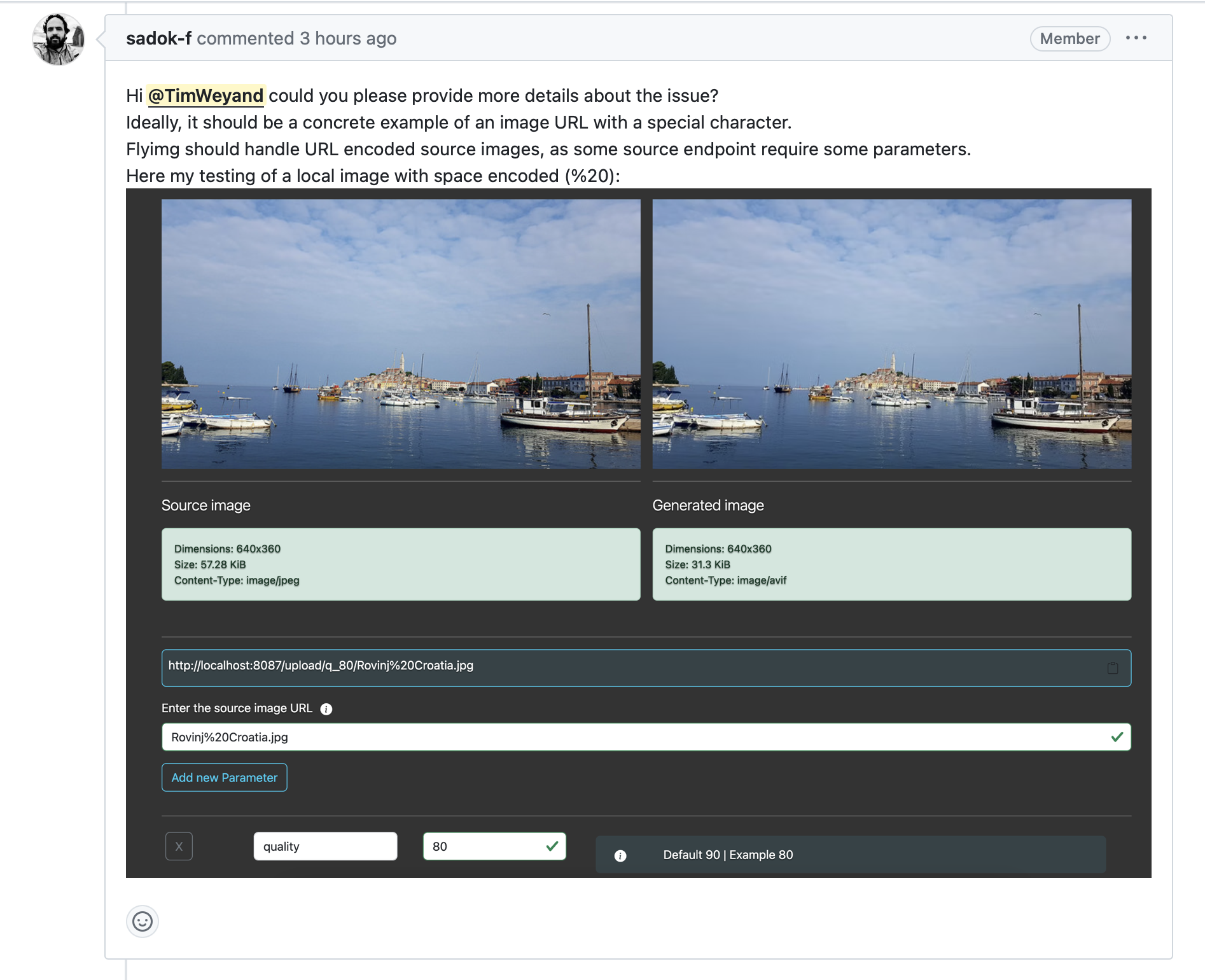Click the sadok-f username link

158,38
